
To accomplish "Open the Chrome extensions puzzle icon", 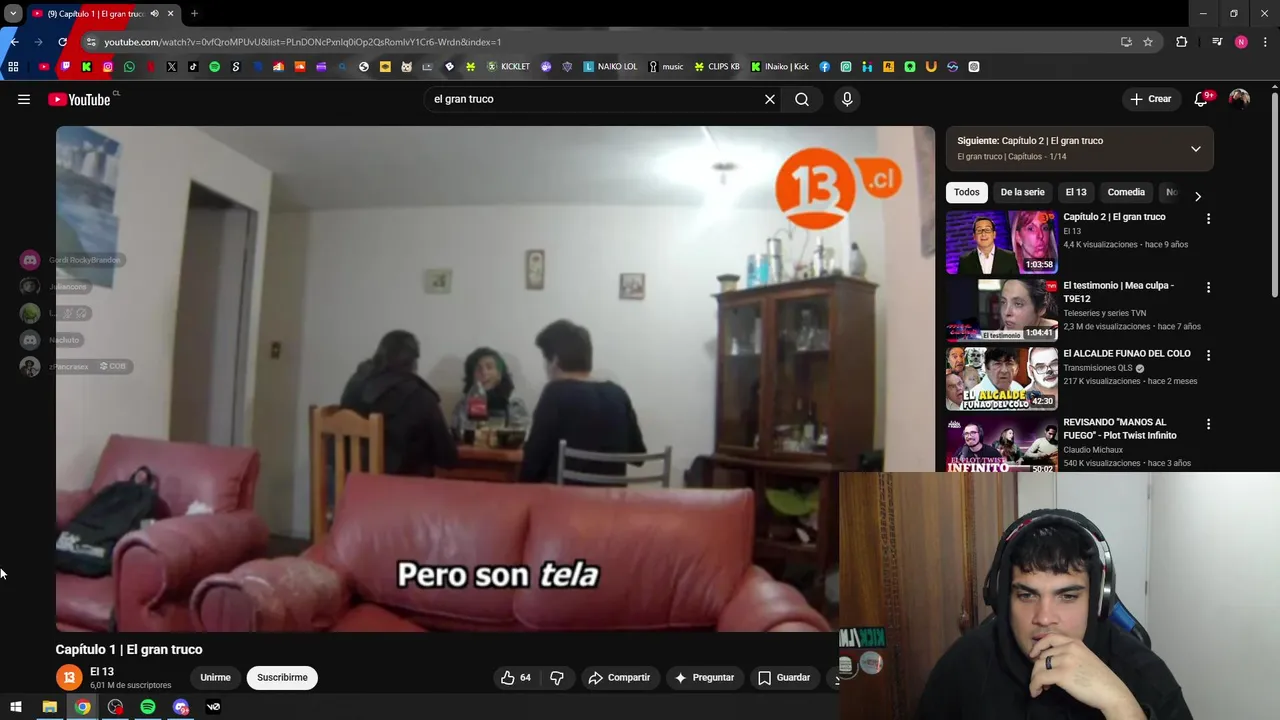I will pos(1182,42).
